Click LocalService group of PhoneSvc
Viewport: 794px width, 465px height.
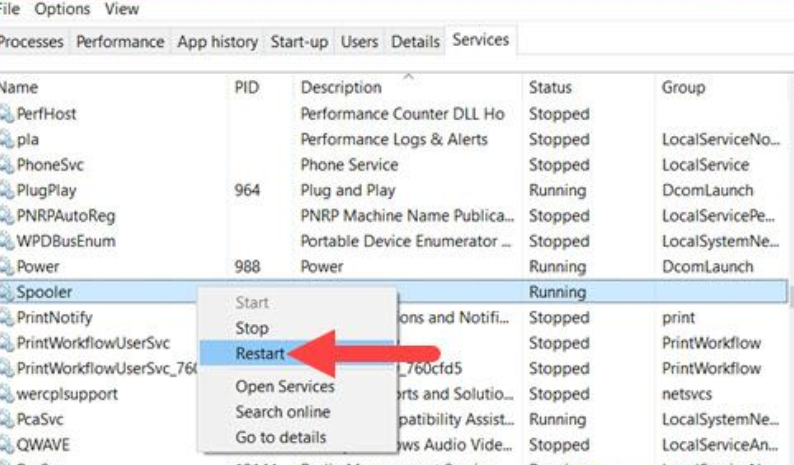point(705,165)
